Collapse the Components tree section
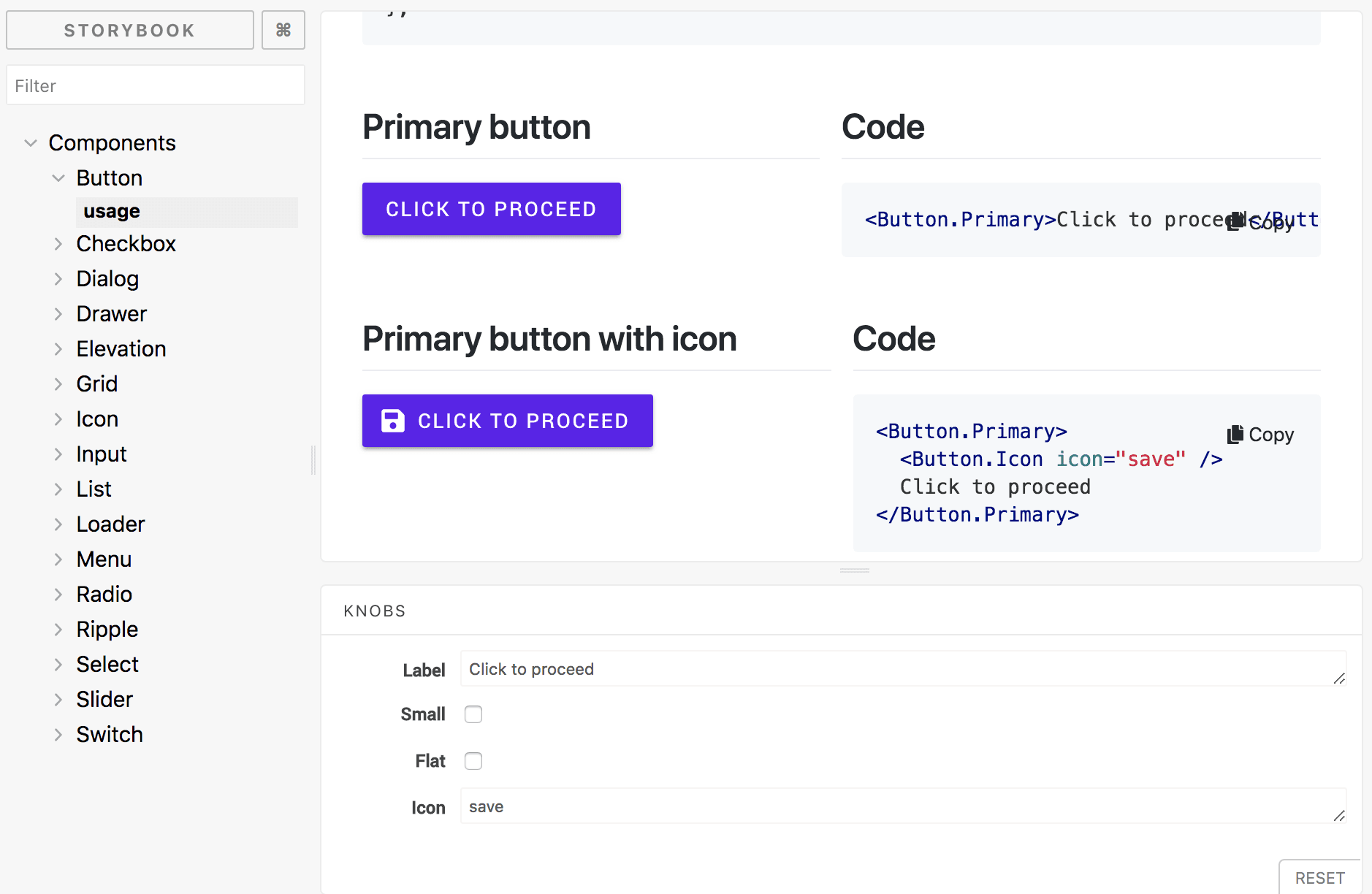 click(31, 143)
